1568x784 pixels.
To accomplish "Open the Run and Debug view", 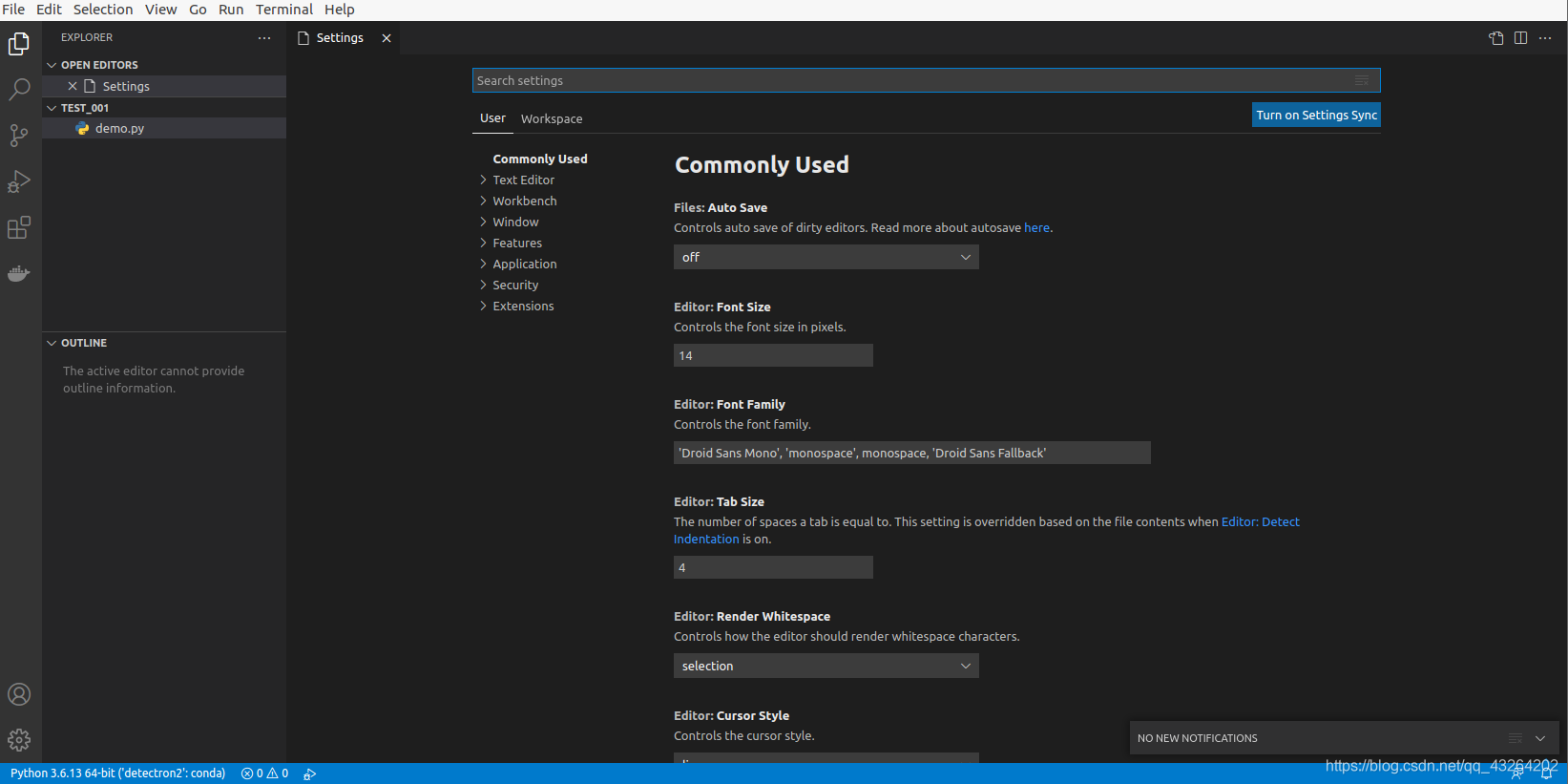I will click(19, 181).
